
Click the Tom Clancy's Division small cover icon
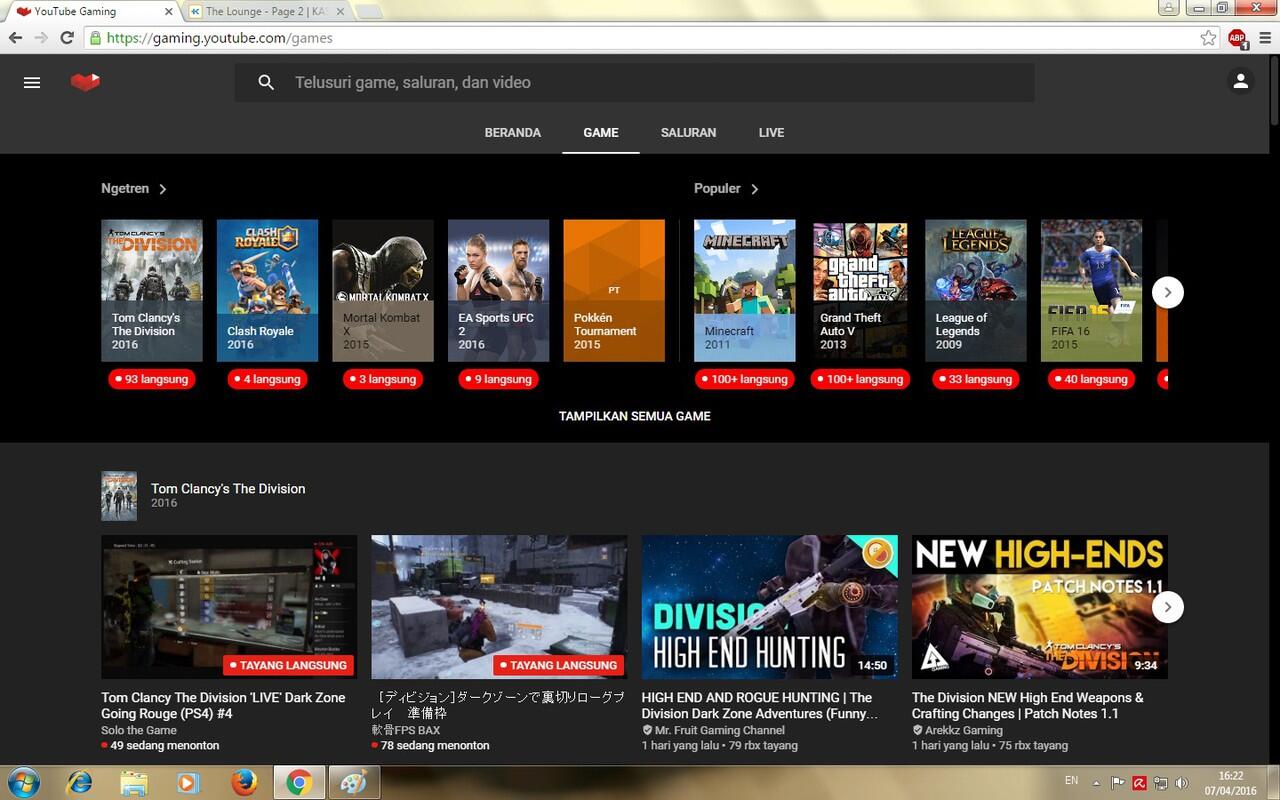119,496
